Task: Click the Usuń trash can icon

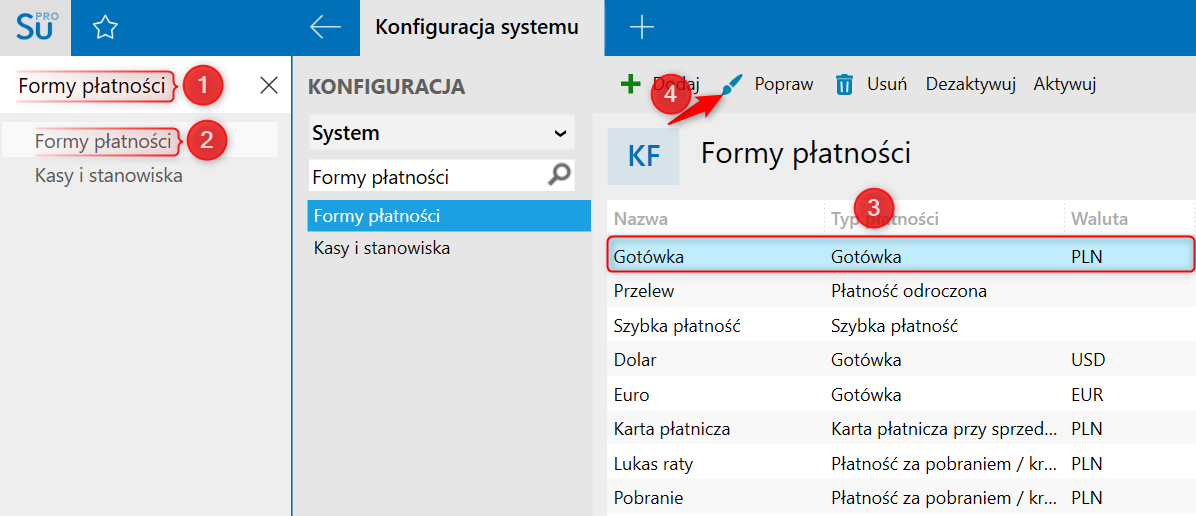Action: (x=844, y=84)
